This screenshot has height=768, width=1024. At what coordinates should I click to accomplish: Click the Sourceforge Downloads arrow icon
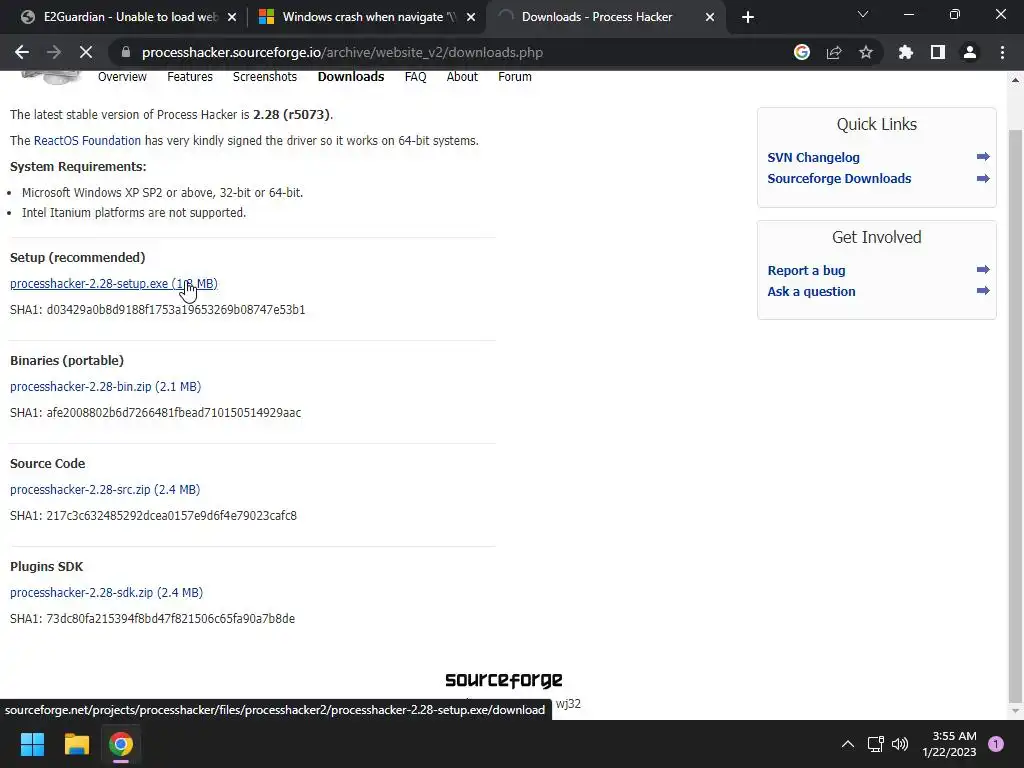point(983,178)
